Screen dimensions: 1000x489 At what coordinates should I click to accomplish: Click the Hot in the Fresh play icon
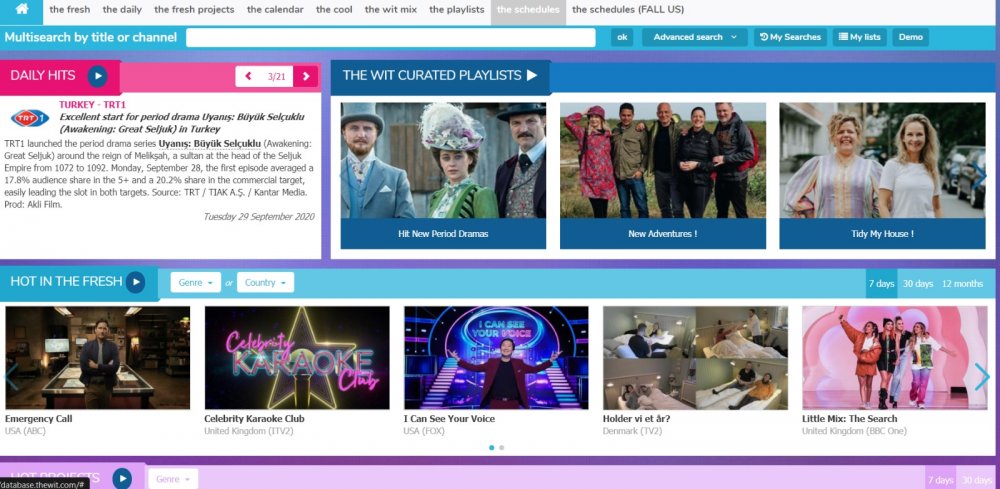point(135,282)
